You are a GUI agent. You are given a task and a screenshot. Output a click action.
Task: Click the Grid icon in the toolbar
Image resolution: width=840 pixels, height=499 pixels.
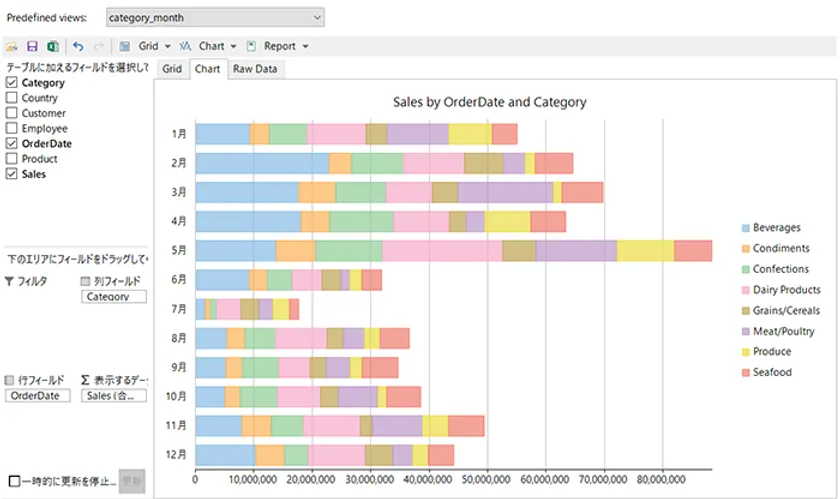125,46
